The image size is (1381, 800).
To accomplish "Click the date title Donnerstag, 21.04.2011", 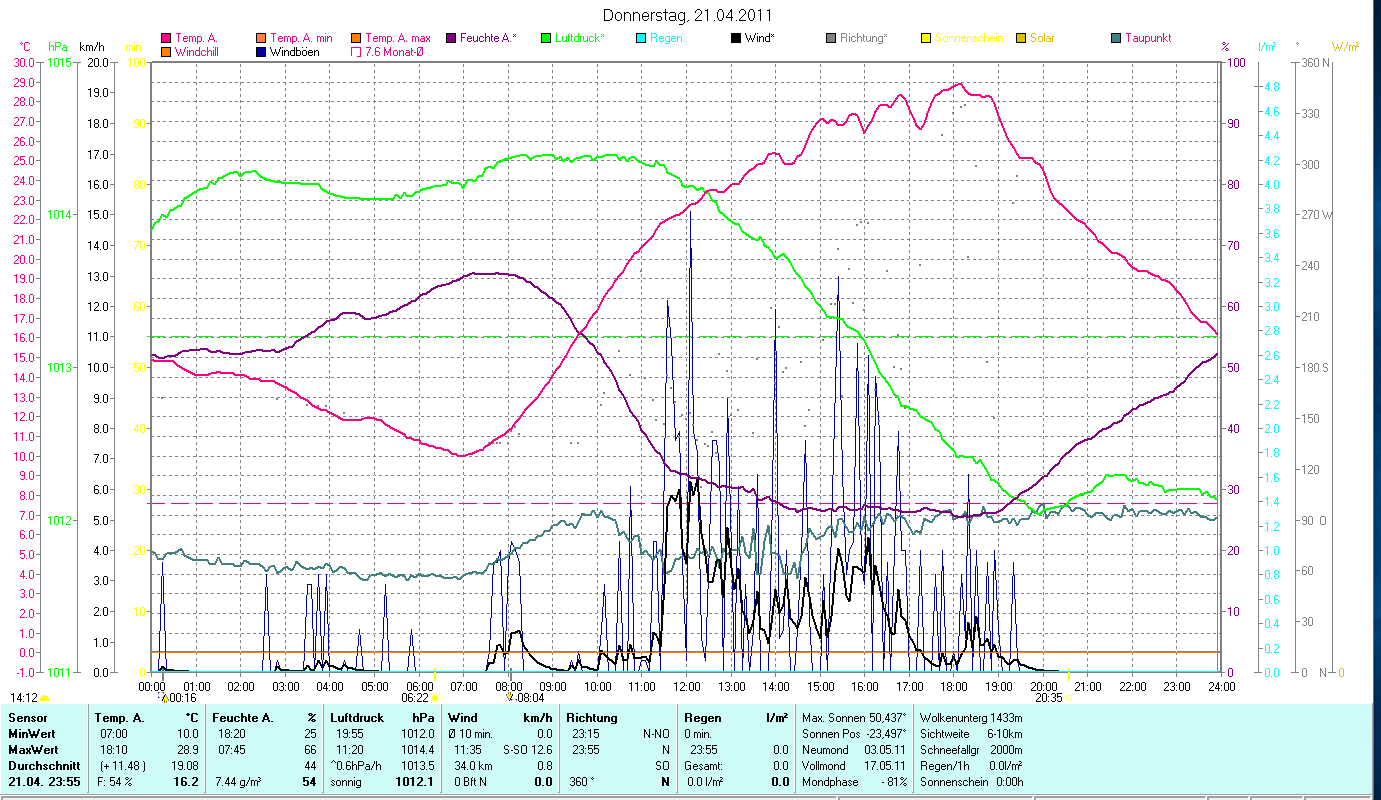I will pyautogui.click(x=688, y=15).
